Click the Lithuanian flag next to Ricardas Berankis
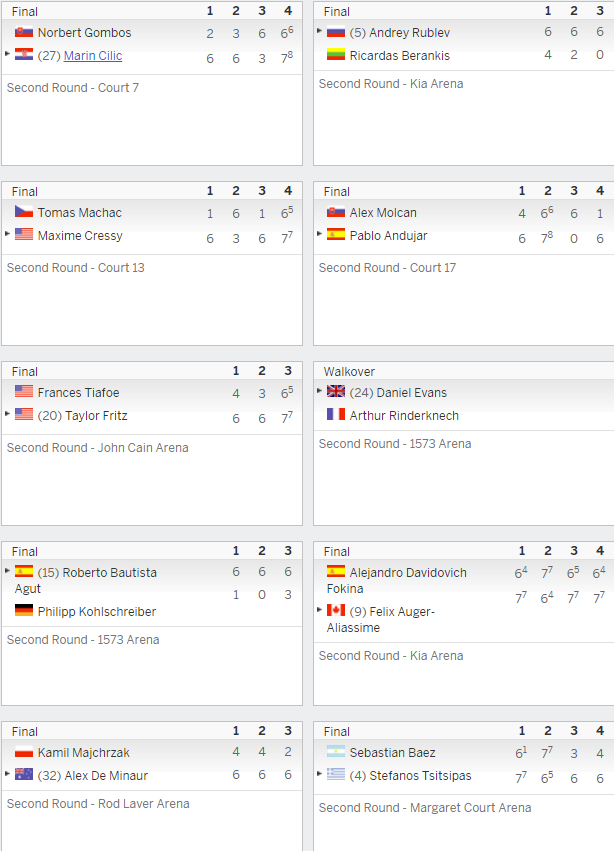This screenshot has height=851, width=614. pos(336,54)
